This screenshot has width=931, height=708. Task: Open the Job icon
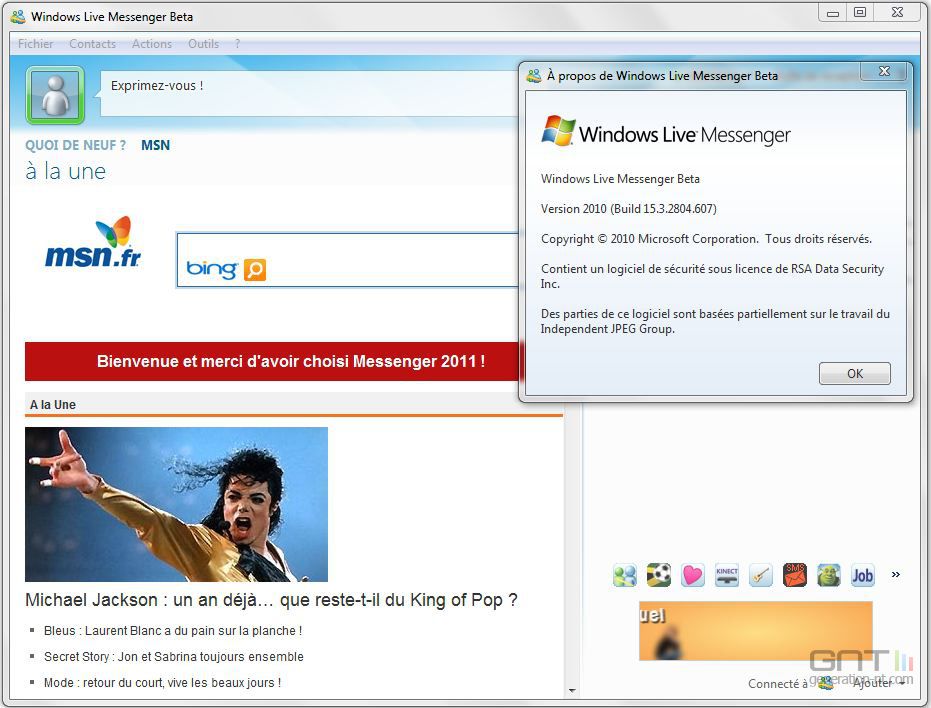coord(863,575)
